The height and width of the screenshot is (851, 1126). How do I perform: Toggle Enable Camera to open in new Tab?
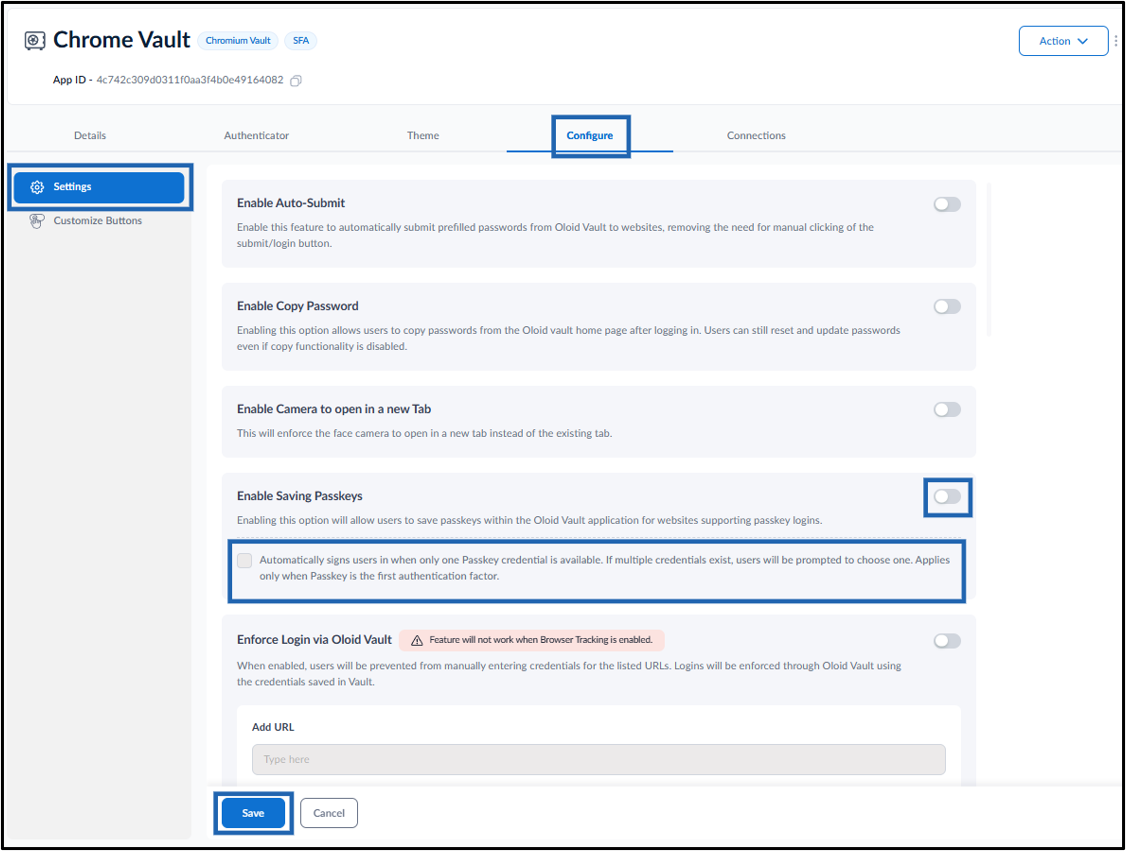click(946, 409)
